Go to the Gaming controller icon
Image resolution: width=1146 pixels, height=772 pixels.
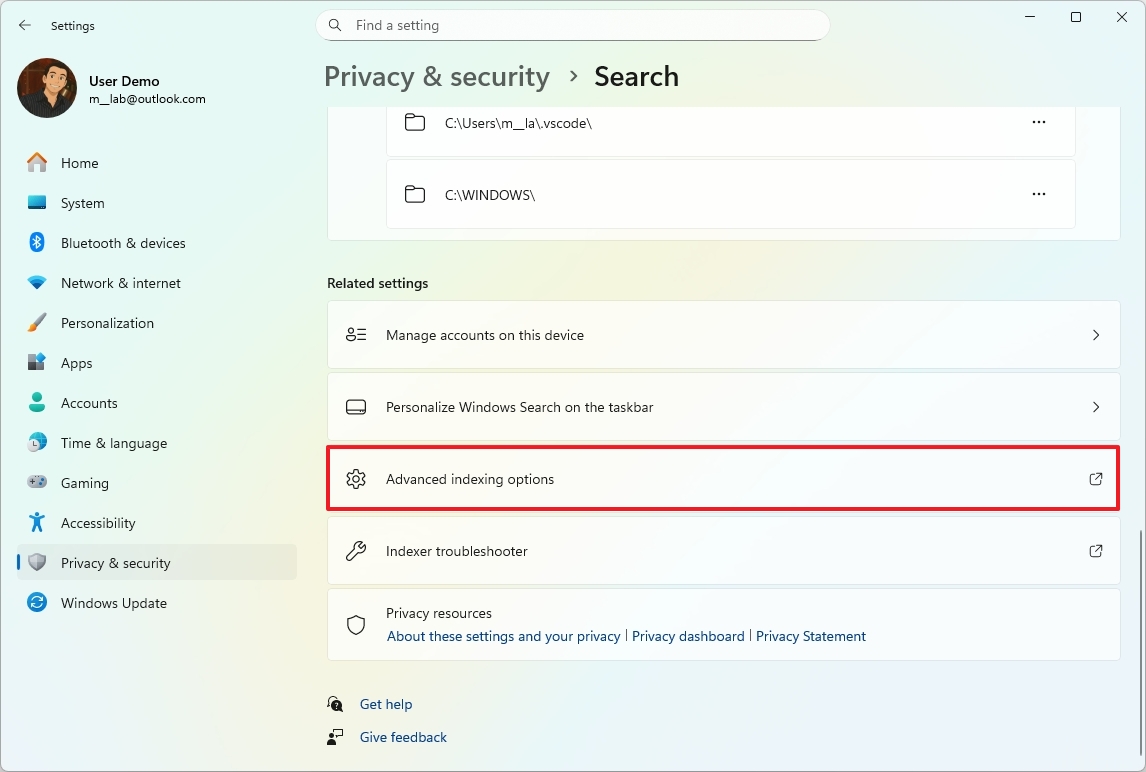(37, 483)
